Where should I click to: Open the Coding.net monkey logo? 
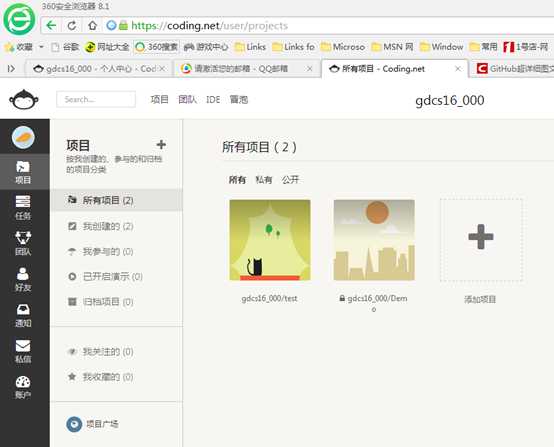(x=24, y=100)
